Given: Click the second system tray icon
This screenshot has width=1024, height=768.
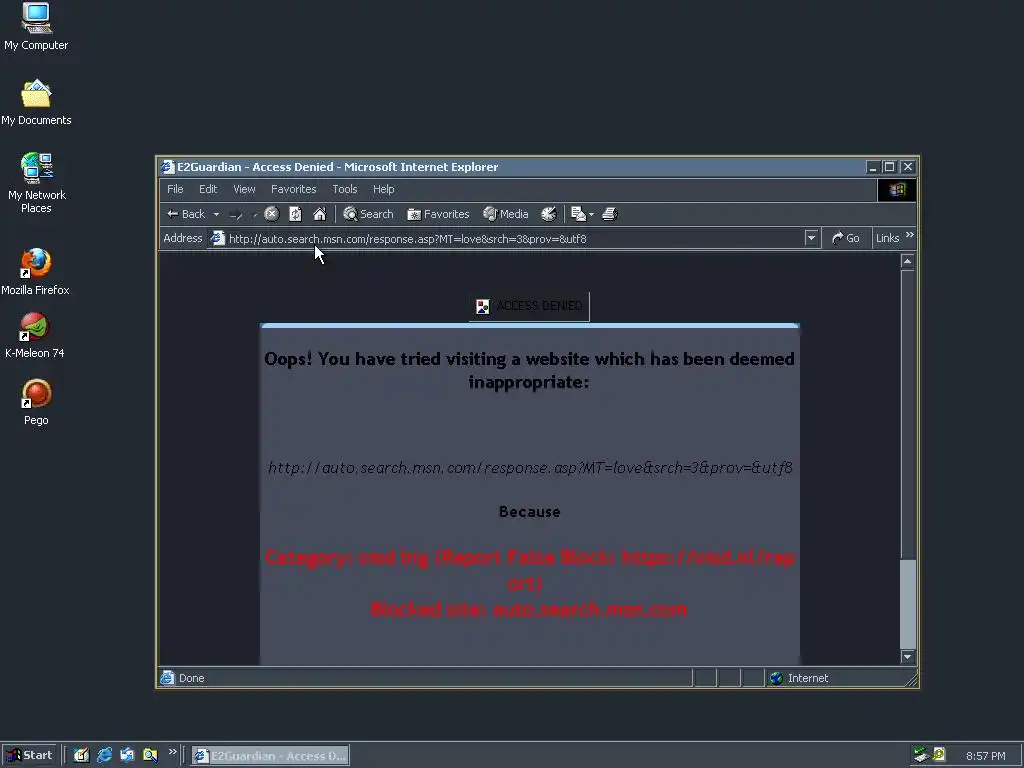Looking at the screenshot, I should click(939, 755).
